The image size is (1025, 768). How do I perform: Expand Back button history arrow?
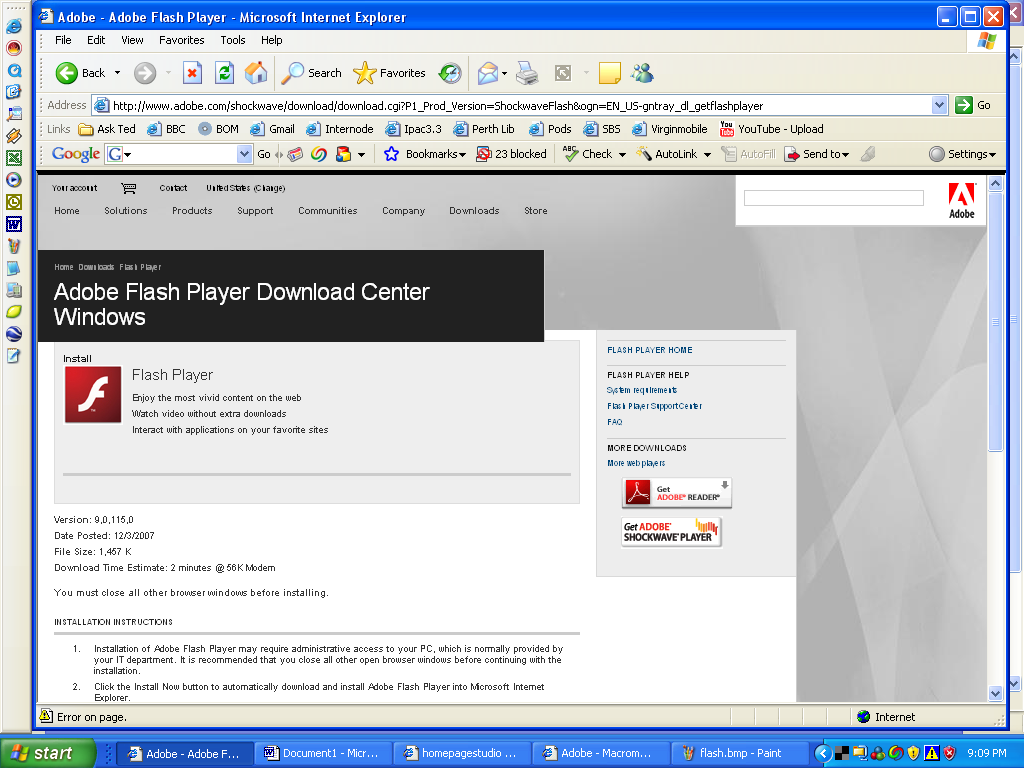click(118, 73)
